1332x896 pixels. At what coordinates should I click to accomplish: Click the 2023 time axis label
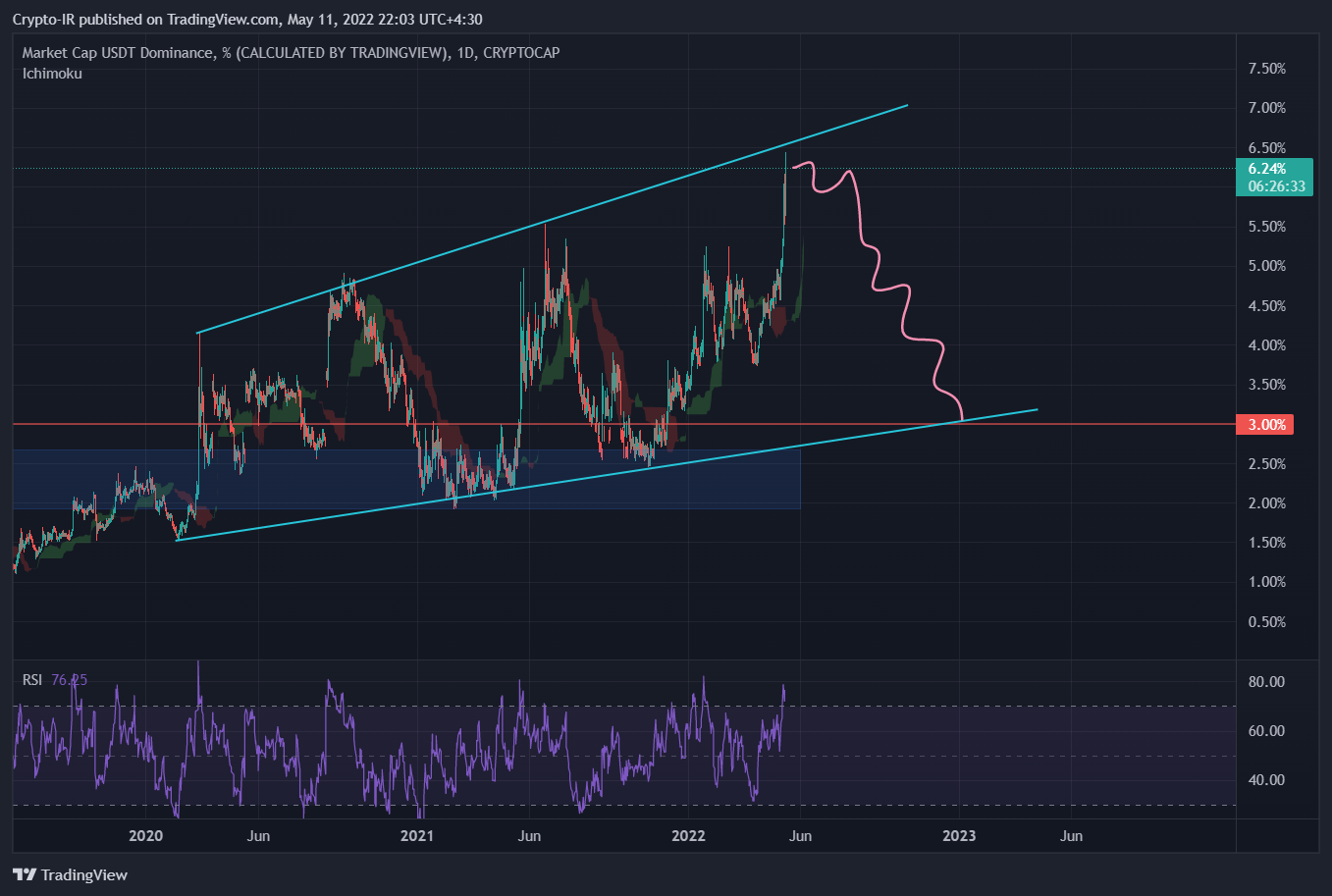959,836
